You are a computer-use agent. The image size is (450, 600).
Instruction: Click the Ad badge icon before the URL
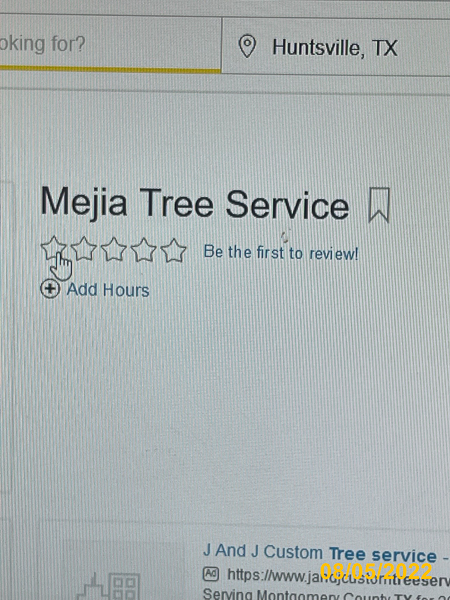210,574
